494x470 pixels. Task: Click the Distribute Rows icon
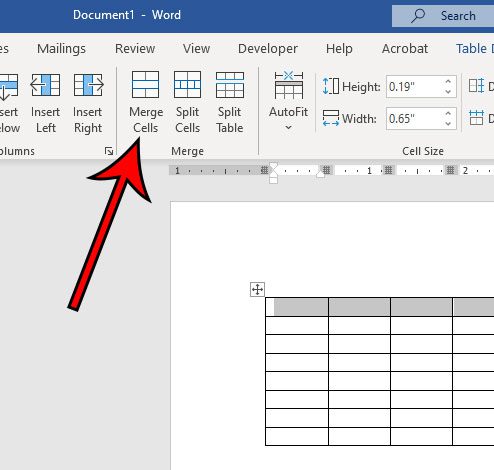tap(476, 86)
